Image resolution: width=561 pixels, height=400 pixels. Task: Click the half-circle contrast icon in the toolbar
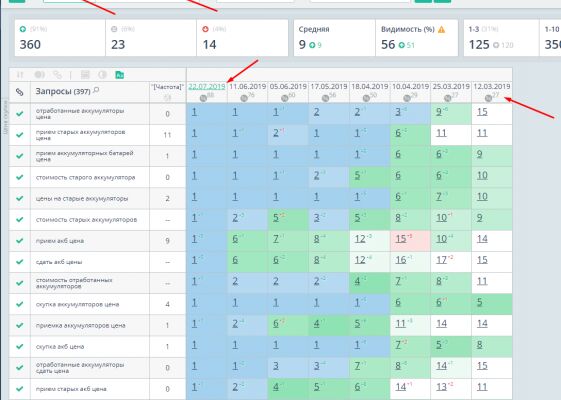(102, 75)
